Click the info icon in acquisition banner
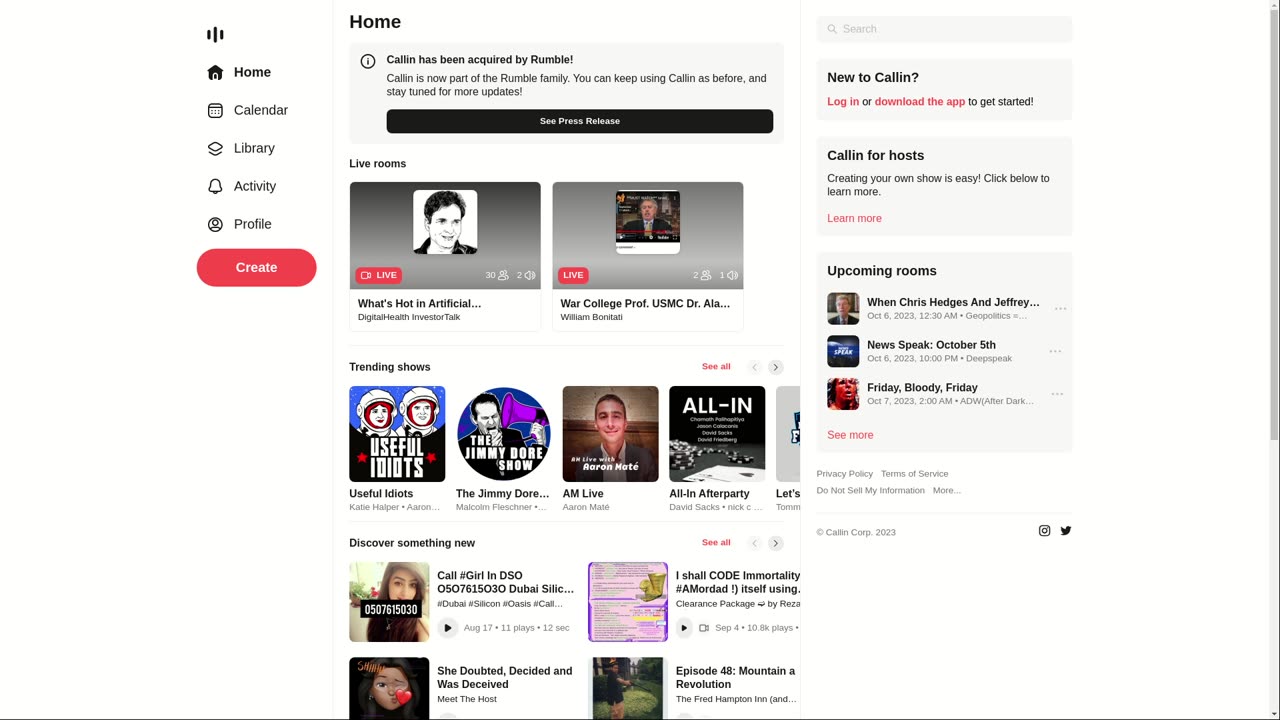Screen dimensions: 1280x720 [368, 61]
